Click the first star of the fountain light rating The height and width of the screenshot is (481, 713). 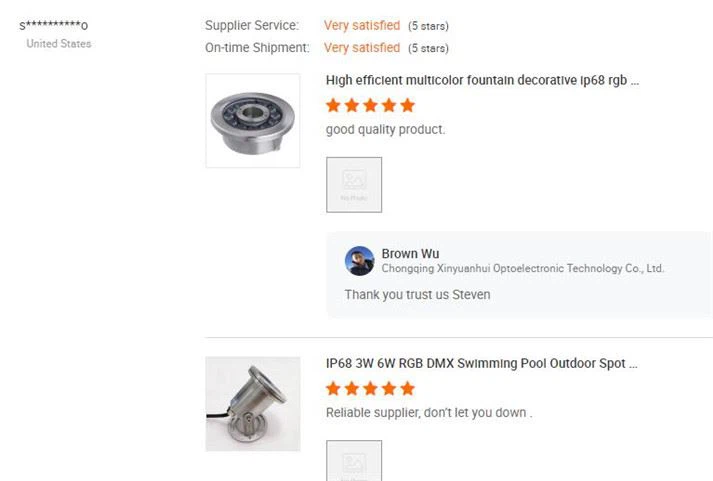coord(333,105)
